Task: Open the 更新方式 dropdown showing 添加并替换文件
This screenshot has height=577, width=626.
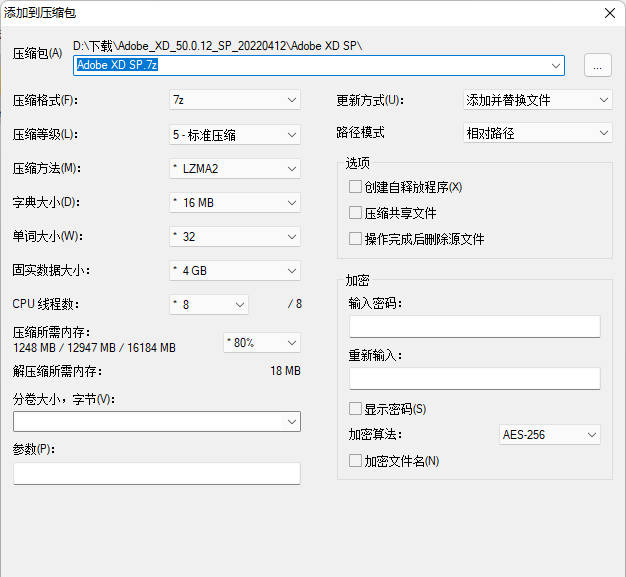Action: pyautogui.click(x=537, y=100)
